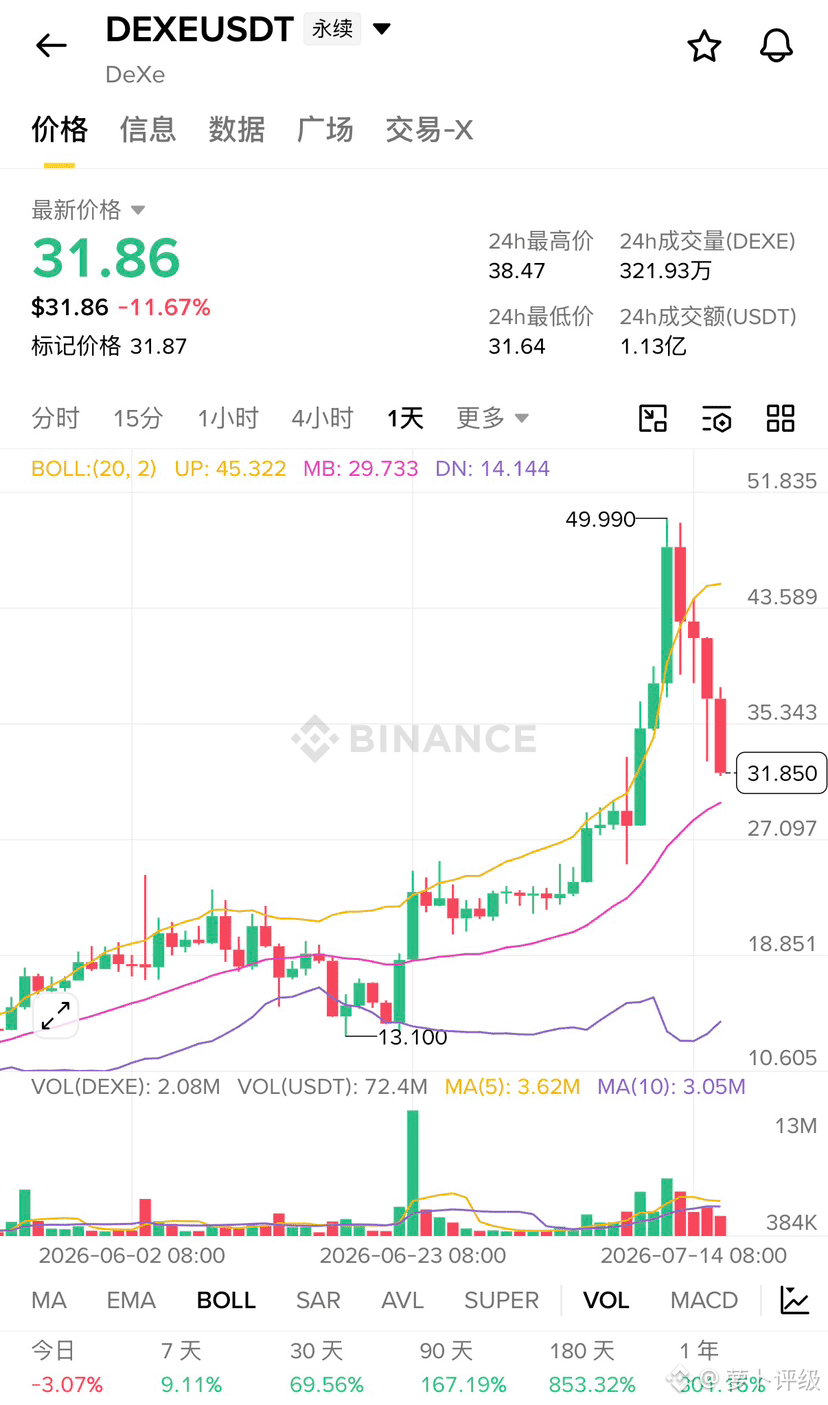
Task: Tap the 30天 69.56% performance
Action: pos(327,1368)
